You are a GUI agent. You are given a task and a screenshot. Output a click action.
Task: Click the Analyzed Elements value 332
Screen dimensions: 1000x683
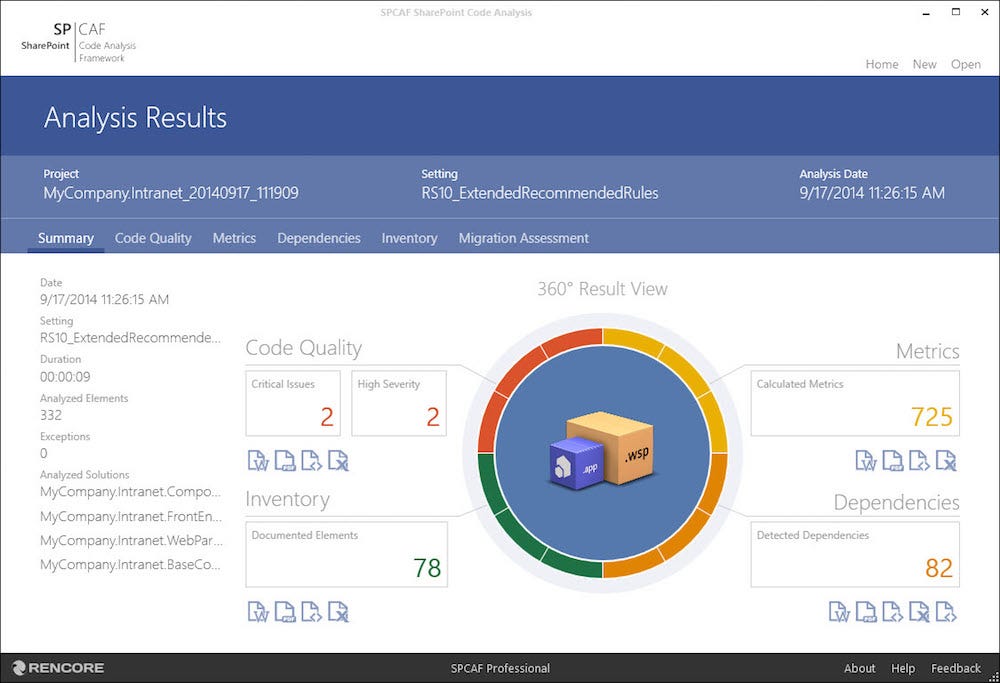(x=51, y=415)
